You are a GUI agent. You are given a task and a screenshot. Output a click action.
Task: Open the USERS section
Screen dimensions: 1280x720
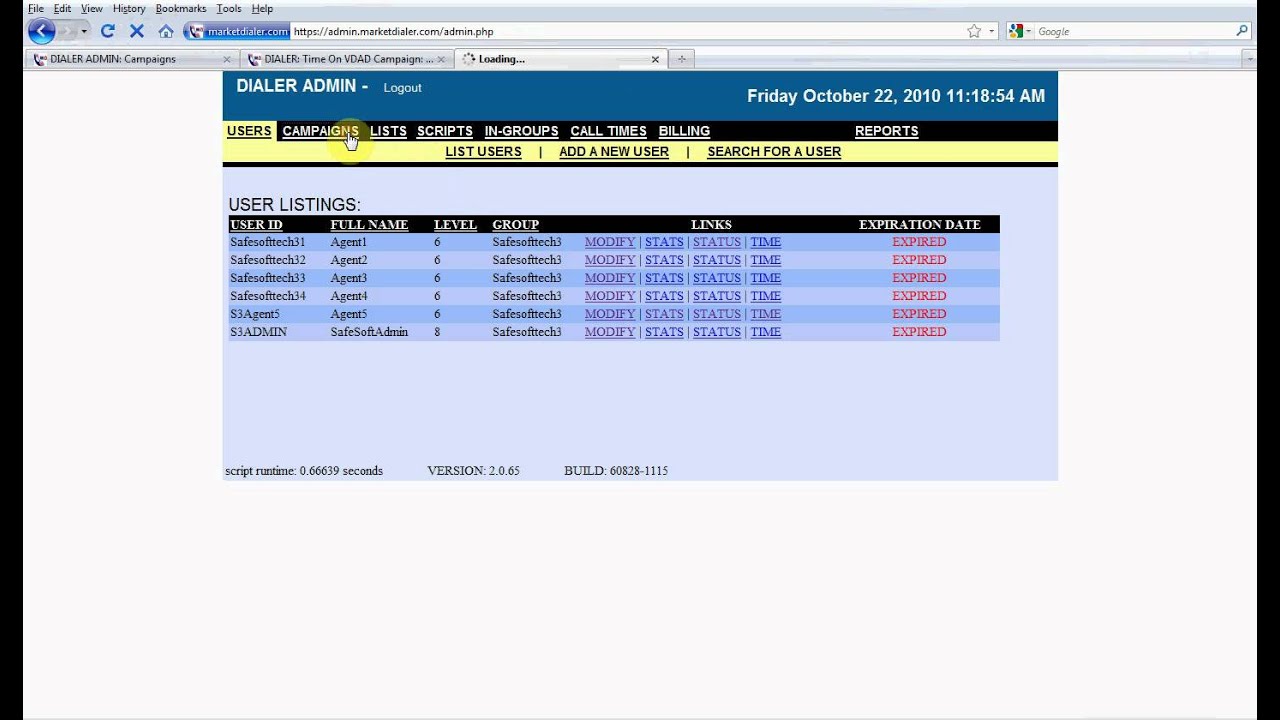(x=249, y=131)
